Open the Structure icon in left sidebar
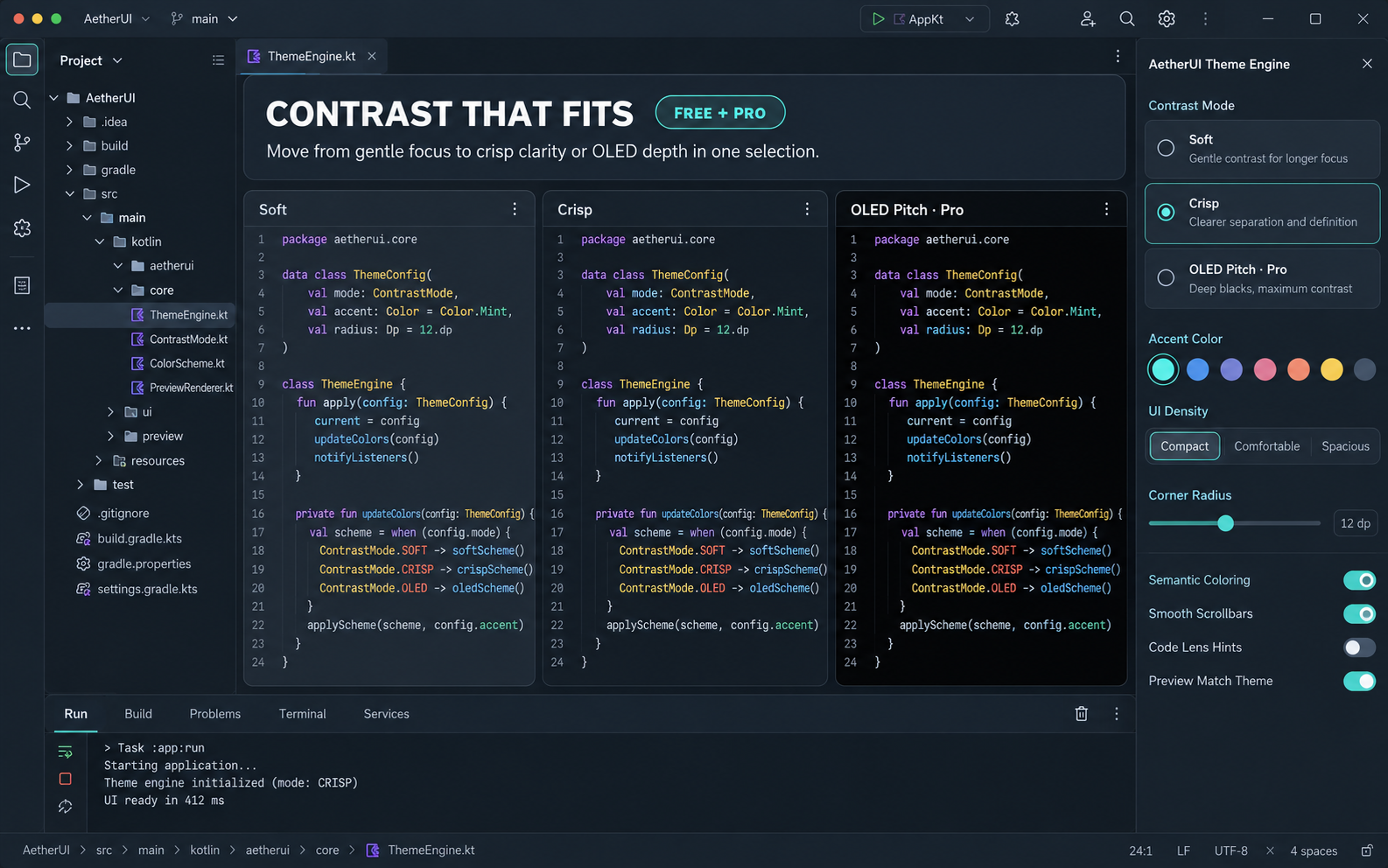 tap(22, 285)
